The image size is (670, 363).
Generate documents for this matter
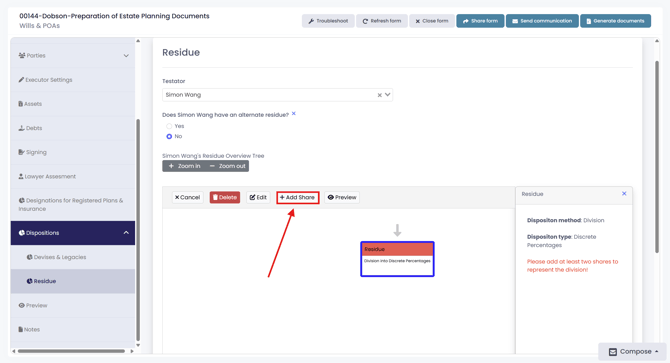pyautogui.click(x=615, y=21)
